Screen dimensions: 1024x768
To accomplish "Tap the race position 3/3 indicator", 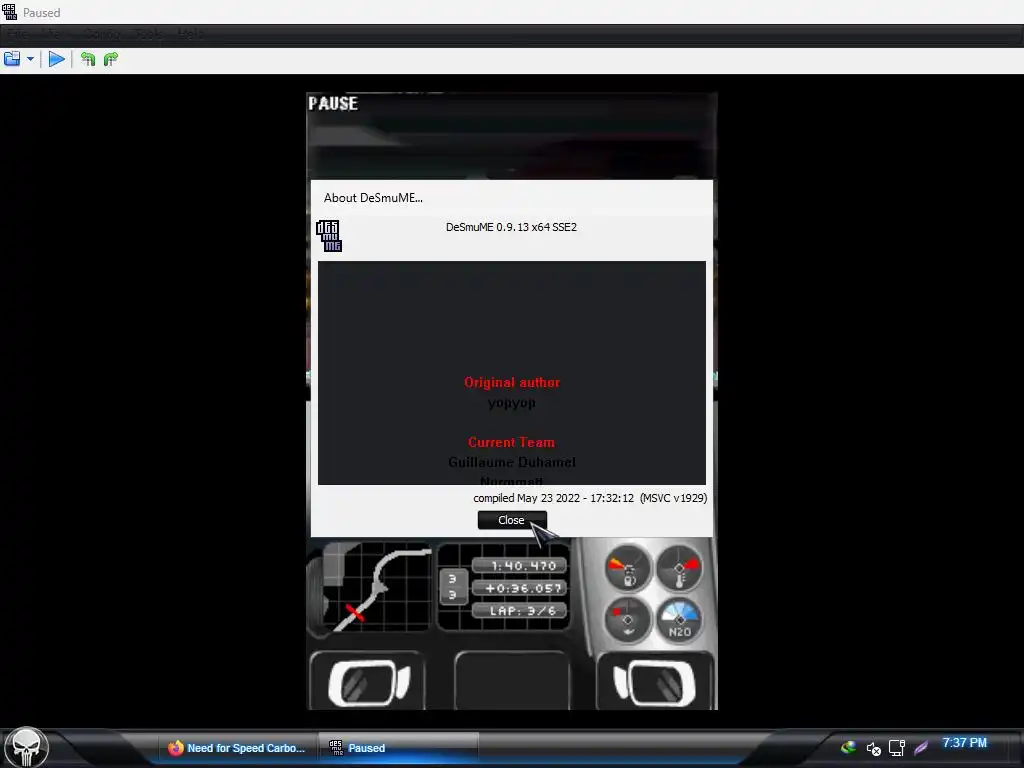I will [x=453, y=587].
